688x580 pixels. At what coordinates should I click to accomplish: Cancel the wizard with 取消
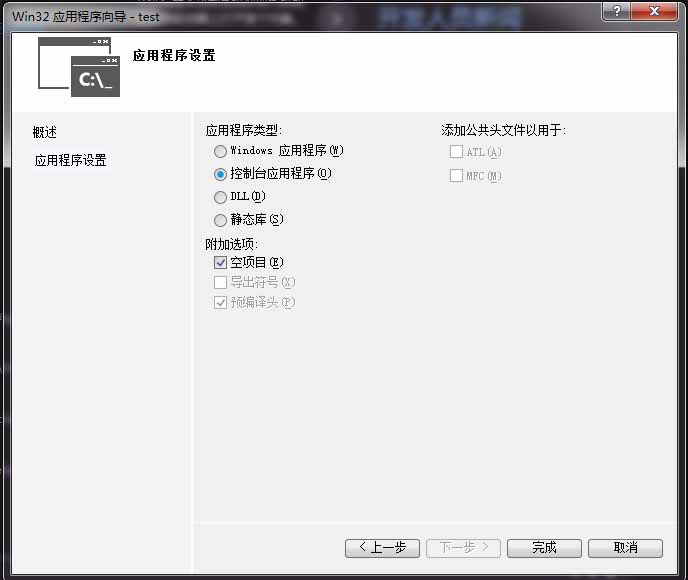625,548
